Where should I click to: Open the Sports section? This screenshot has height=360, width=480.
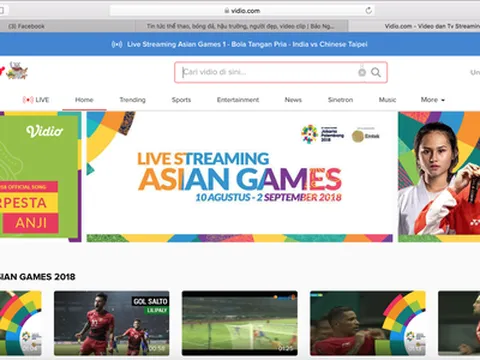coord(181,100)
